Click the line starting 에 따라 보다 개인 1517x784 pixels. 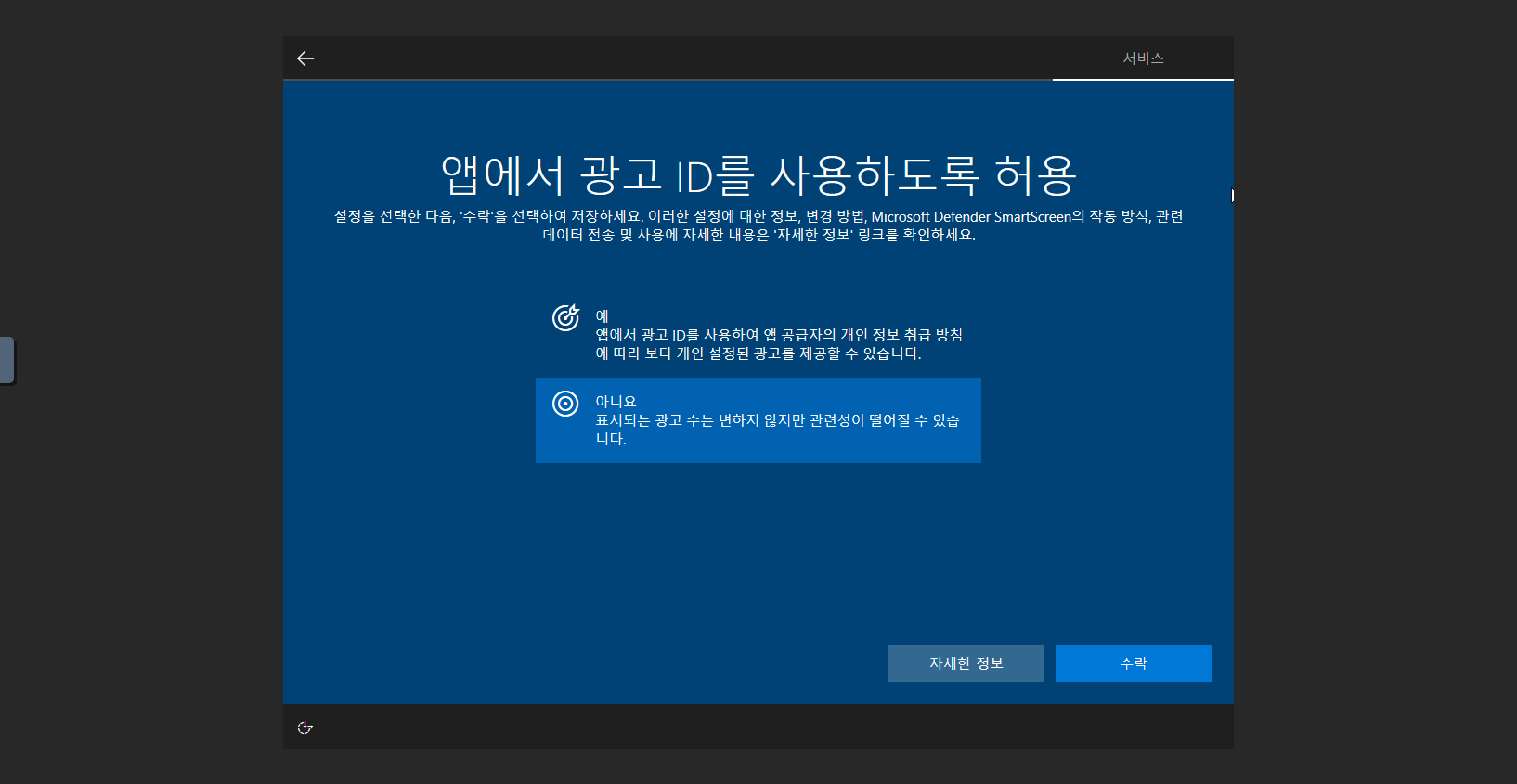click(x=758, y=353)
